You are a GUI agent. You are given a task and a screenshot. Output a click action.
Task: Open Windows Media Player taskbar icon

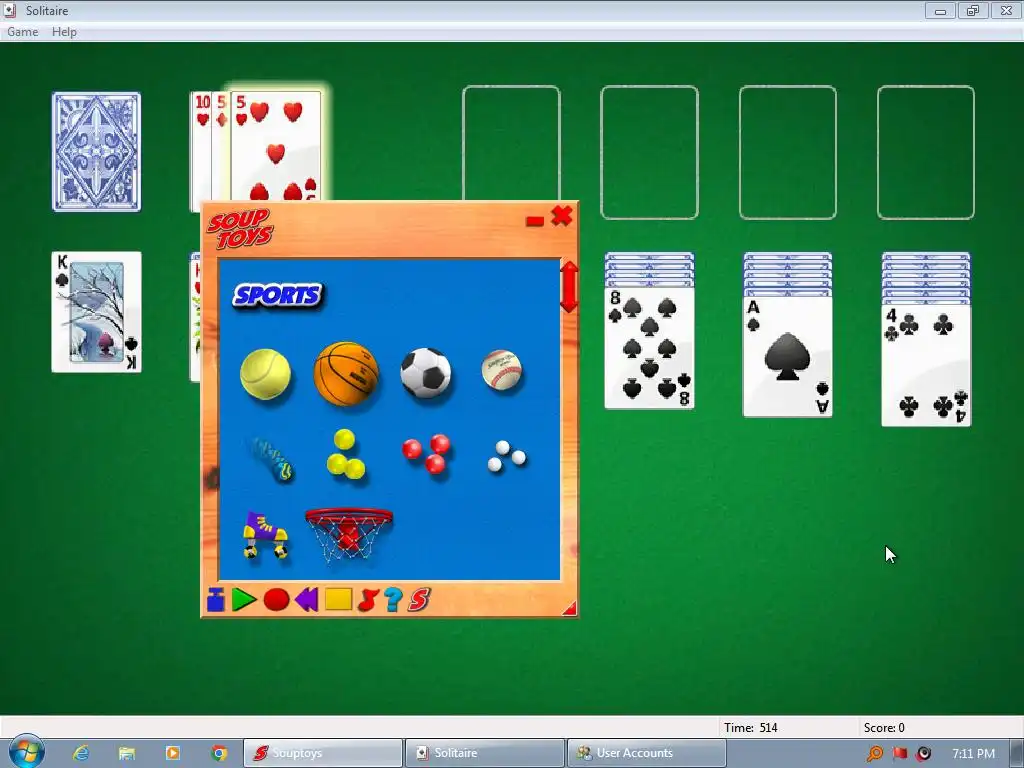click(x=172, y=753)
